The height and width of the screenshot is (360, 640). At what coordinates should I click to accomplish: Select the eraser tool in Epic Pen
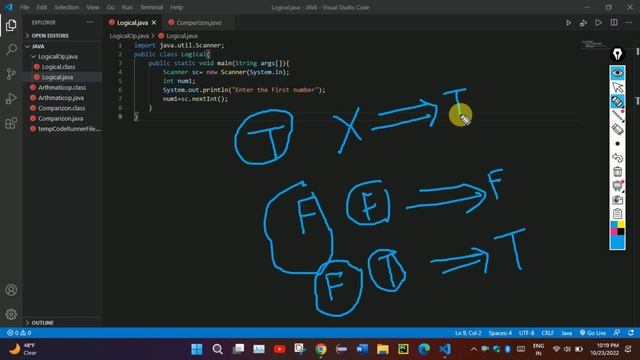click(x=617, y=129)
